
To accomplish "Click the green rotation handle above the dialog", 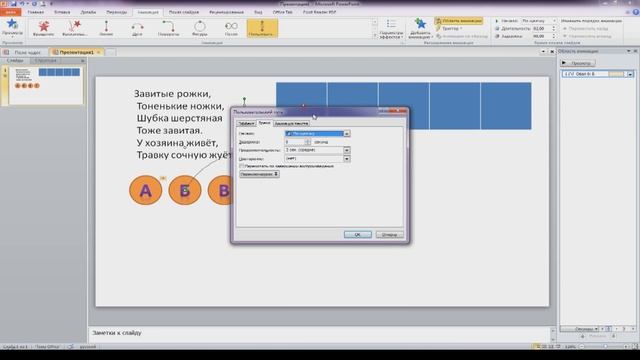I will coord(244,99).
